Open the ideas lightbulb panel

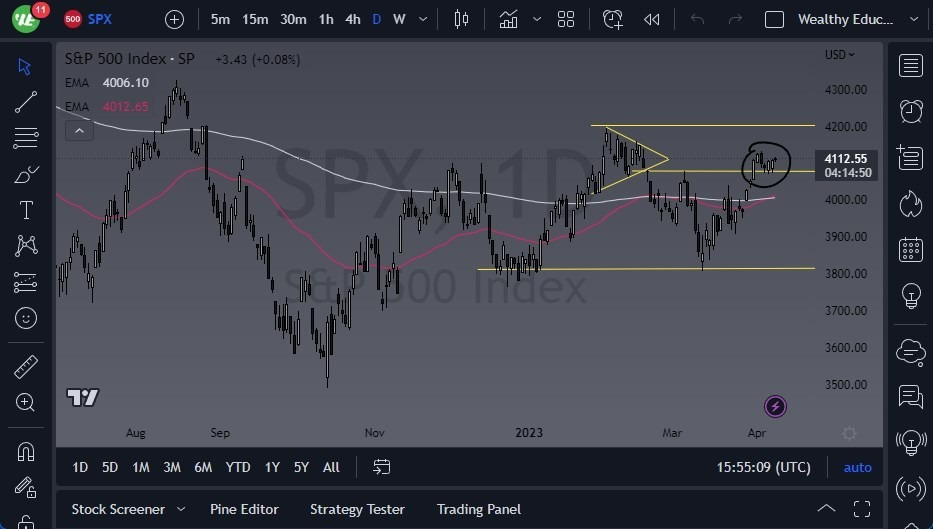[x=910, y=295]
